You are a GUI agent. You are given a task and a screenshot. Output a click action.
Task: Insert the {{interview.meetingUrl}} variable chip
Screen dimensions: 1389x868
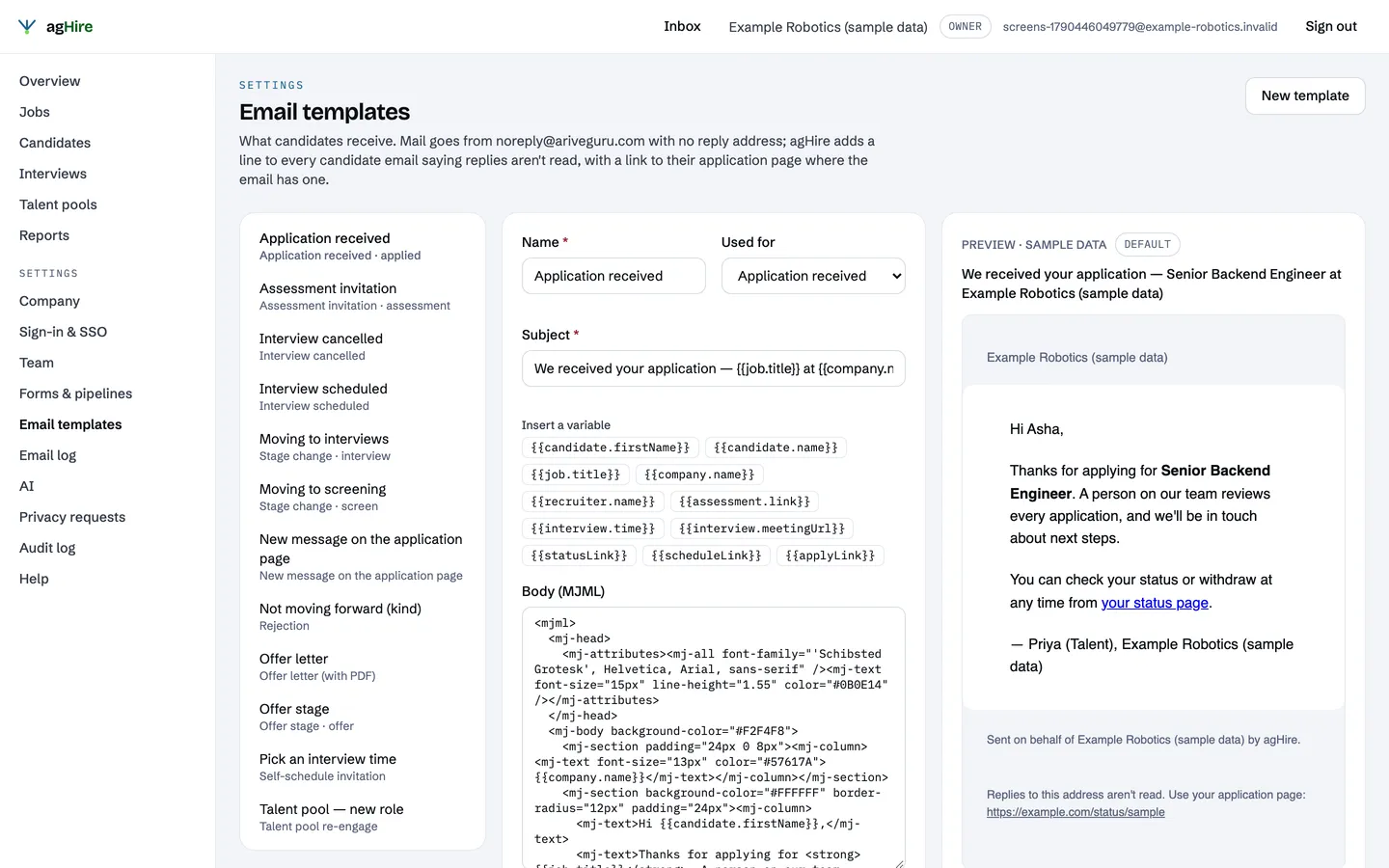762,529
